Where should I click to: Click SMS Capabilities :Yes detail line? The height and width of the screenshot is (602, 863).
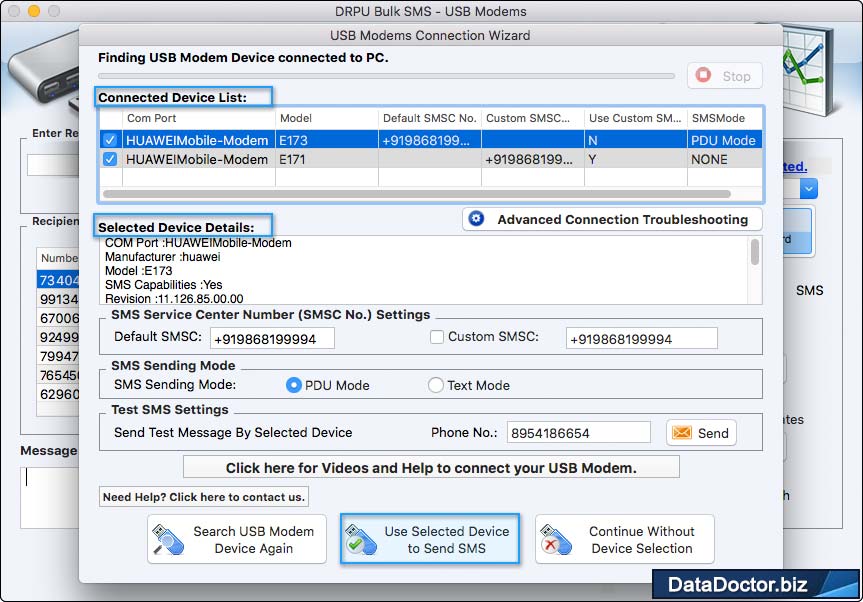point(163,285)
